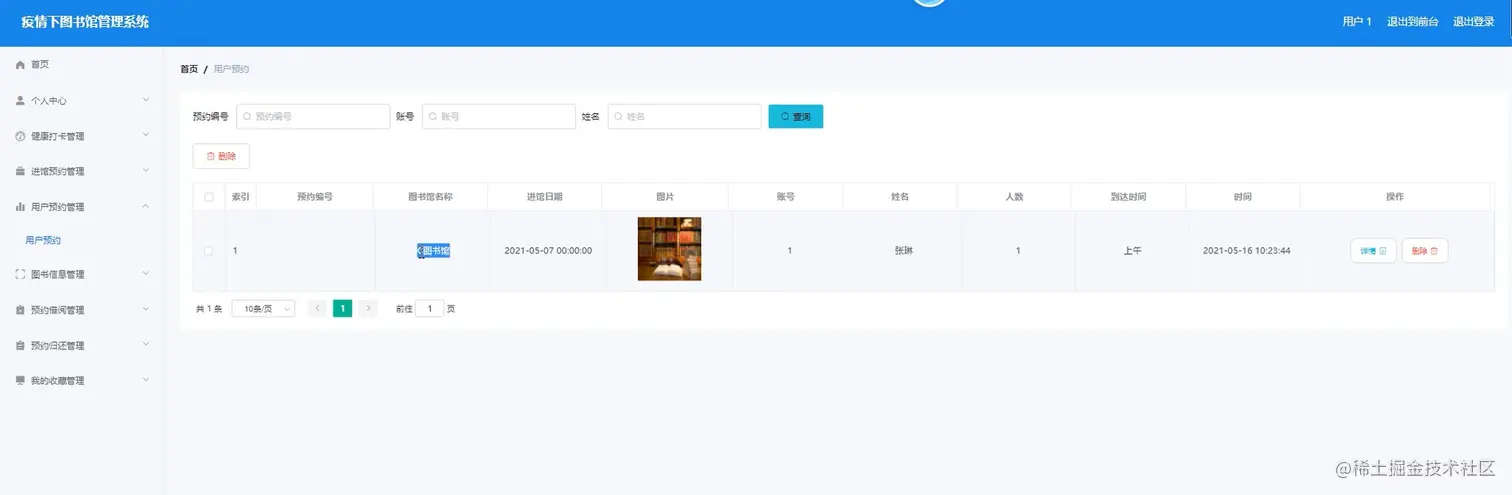Image resolution: width=1512 pixels, height=495 pixels.
Task: Click 退出到前台 in the top bar
Action: [x=1413, y=22]
